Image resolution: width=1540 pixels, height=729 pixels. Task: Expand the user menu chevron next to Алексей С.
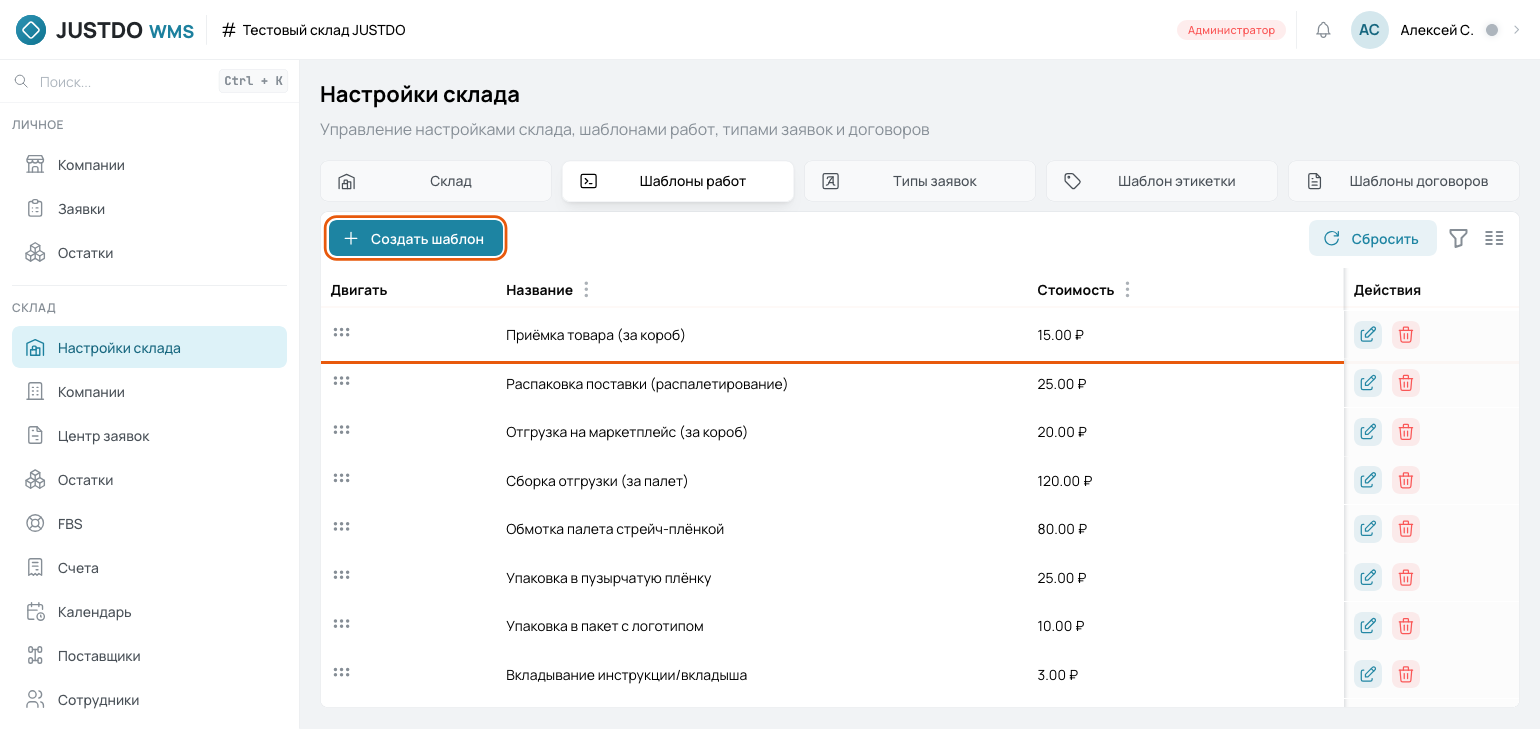[x=1517, y=30]
